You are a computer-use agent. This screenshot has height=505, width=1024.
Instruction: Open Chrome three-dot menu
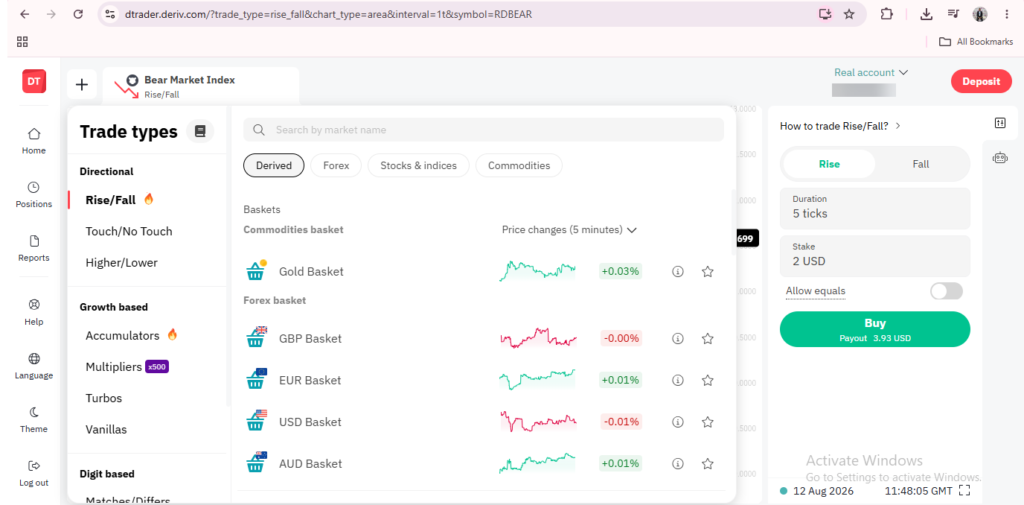[1006, 14]
